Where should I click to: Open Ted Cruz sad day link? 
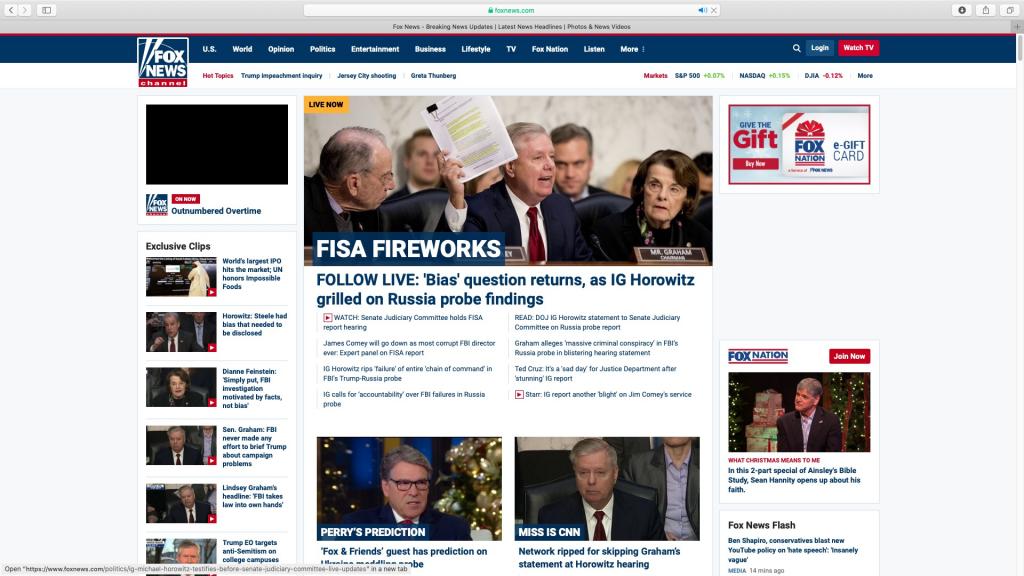pyautogui.click(x=596, y=374)
